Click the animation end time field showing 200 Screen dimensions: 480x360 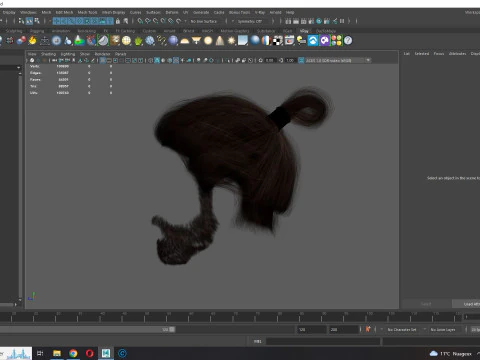(x=344, y=330)
